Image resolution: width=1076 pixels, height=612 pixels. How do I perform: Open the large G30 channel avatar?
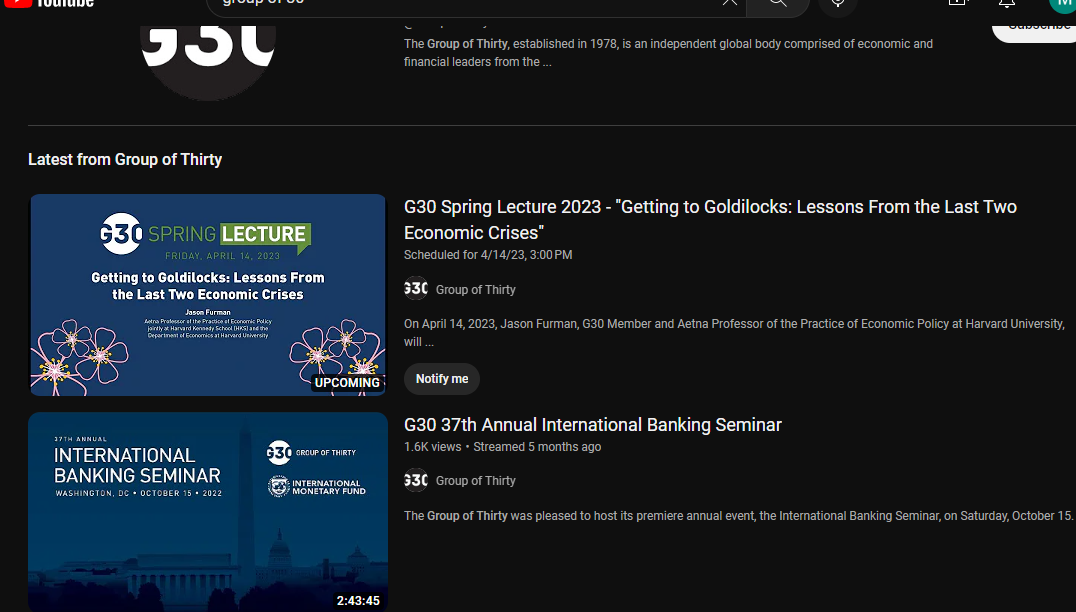click(208, 63)
